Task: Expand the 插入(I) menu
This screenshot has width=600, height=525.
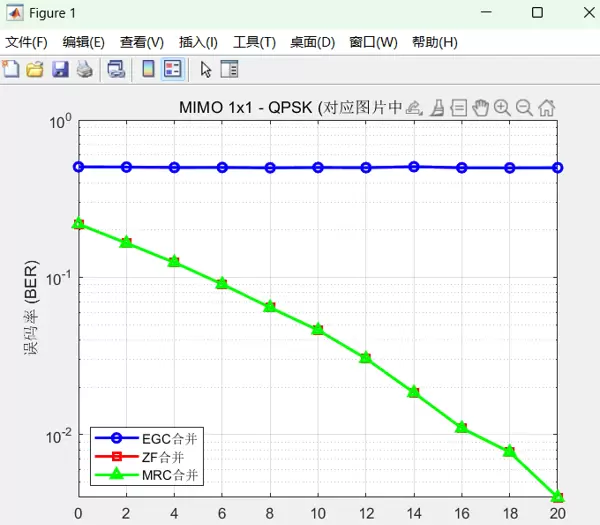Action: (x=198, y=42)
